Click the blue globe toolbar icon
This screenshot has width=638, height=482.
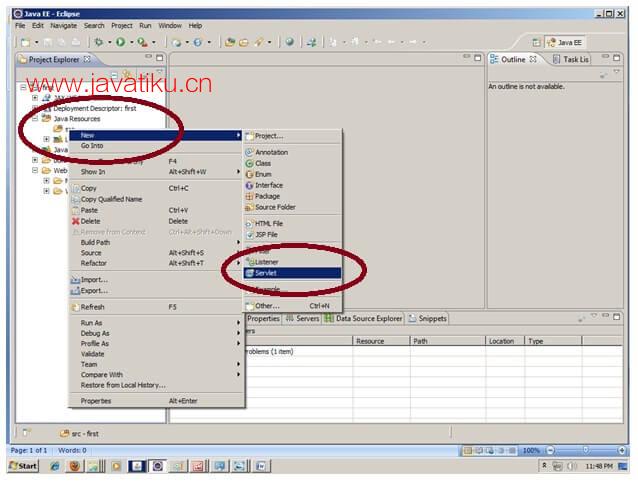198,42
